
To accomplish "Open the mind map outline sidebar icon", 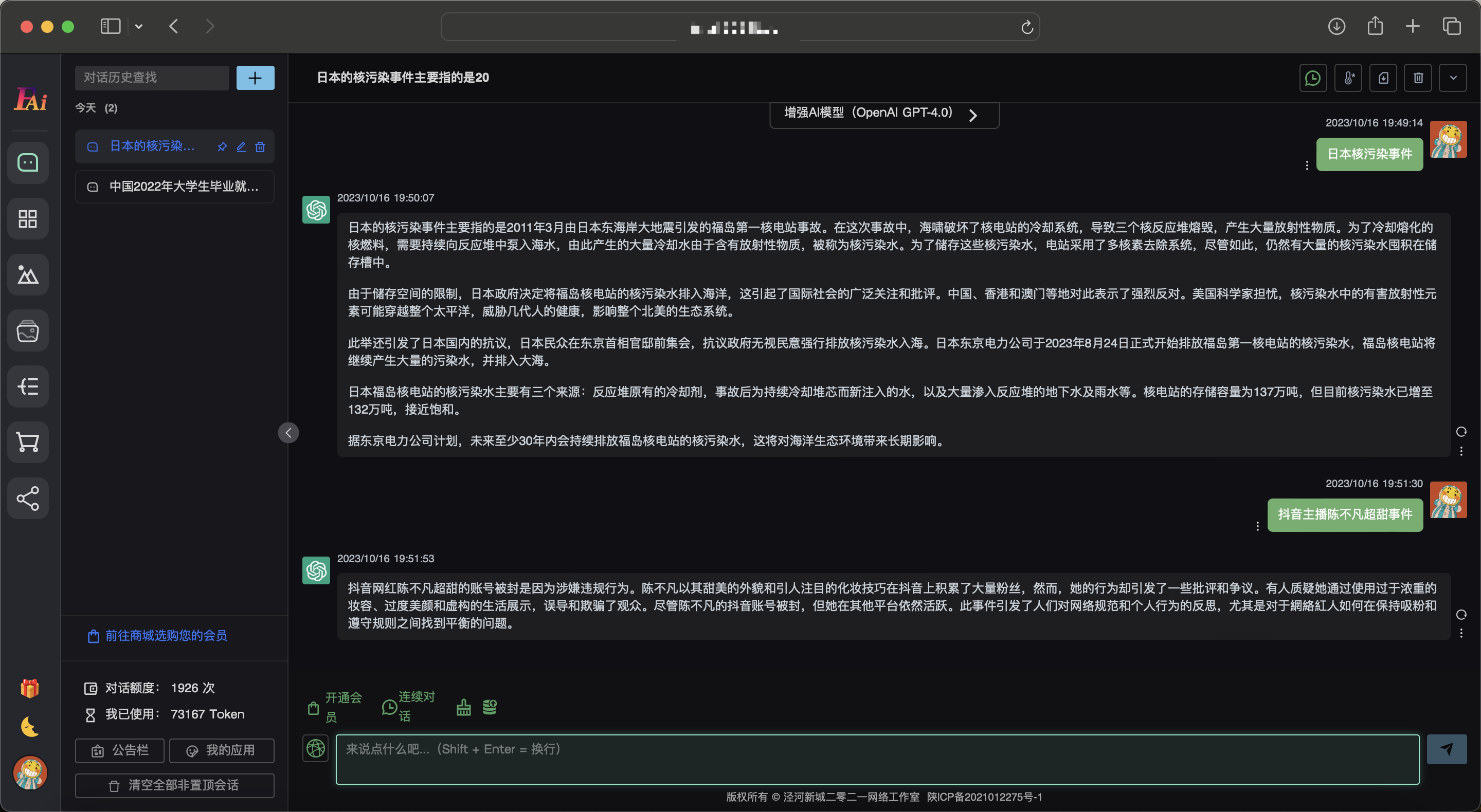I will point(28,386).
